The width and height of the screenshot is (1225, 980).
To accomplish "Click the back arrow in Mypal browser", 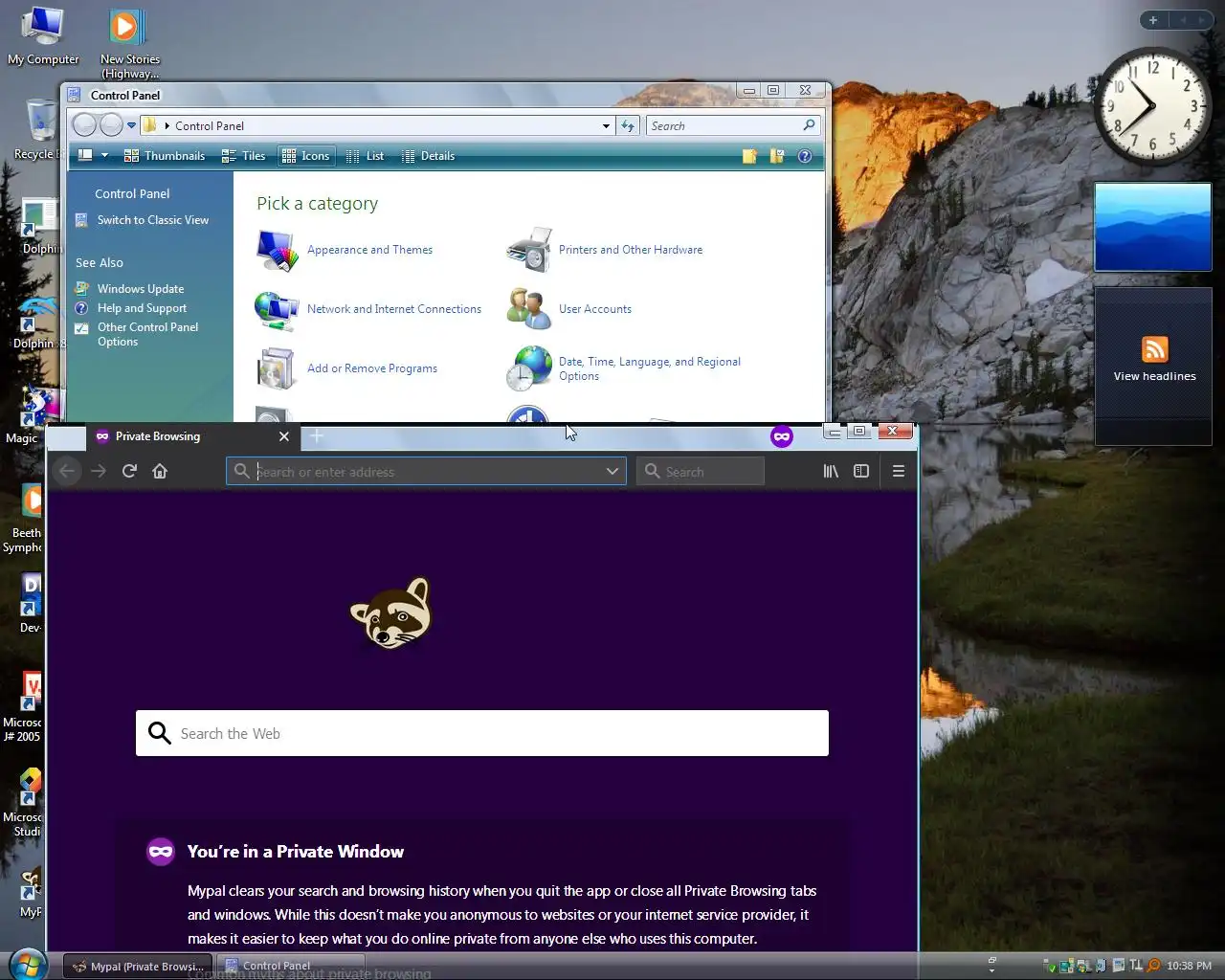I will 67,471.
